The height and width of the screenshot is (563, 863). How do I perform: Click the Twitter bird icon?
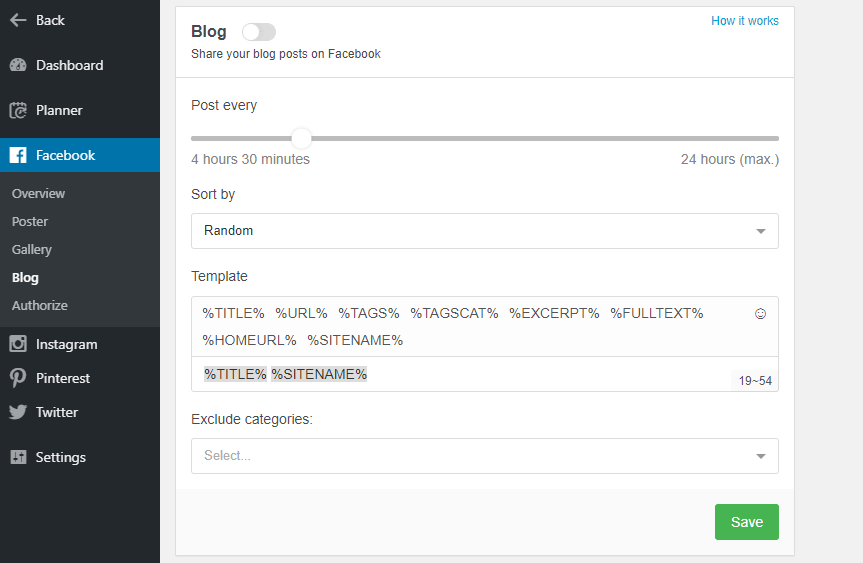(18, 412)
